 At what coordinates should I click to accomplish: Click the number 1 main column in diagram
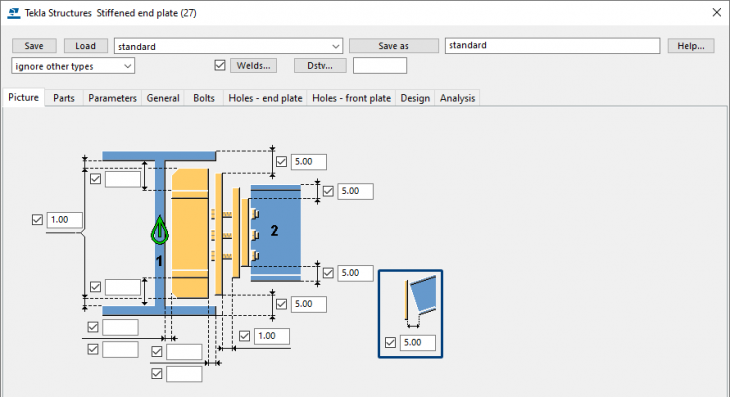pos(159,261)
